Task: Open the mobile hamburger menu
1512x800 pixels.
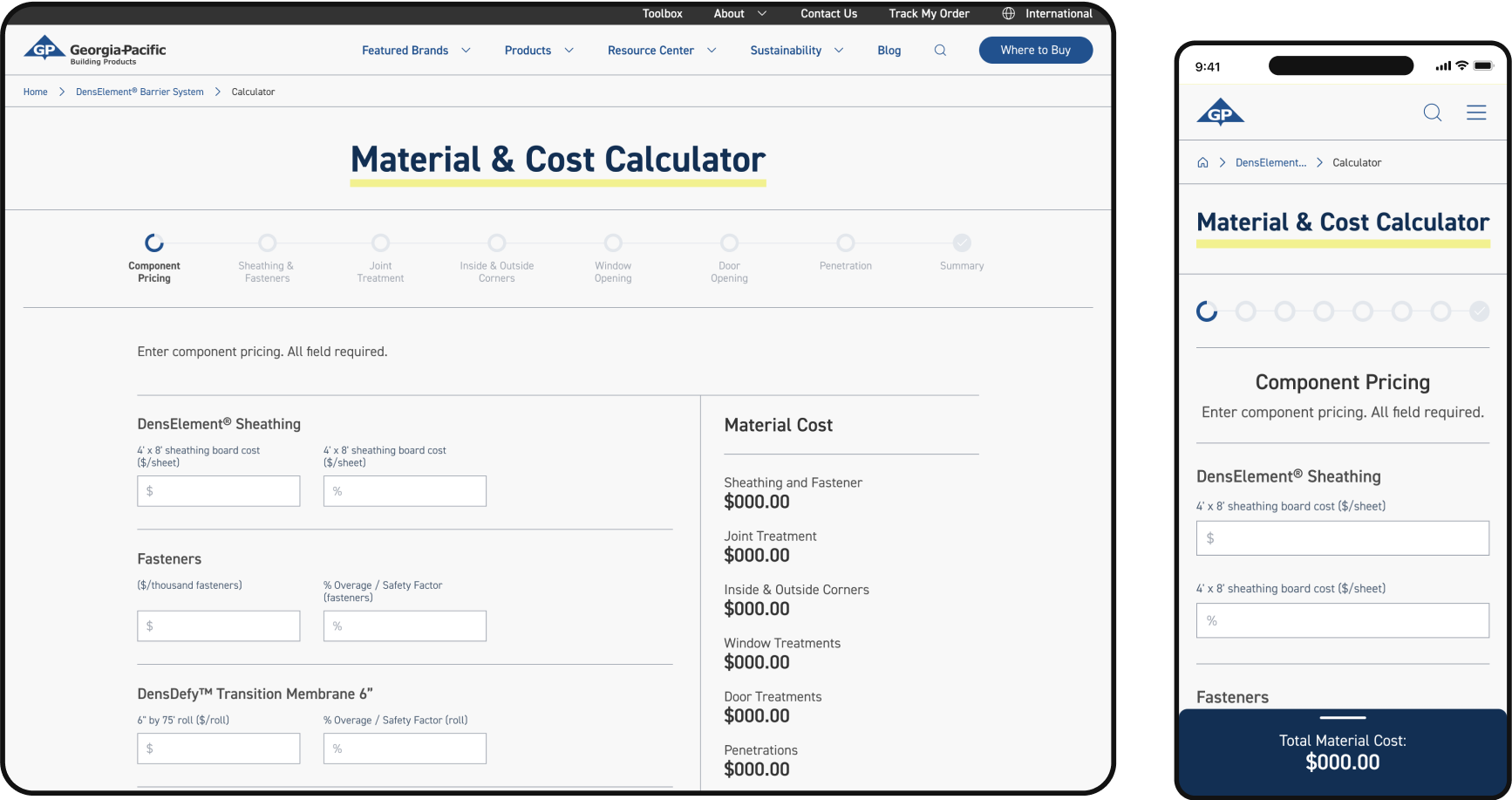Action: tap(1476, 113)
